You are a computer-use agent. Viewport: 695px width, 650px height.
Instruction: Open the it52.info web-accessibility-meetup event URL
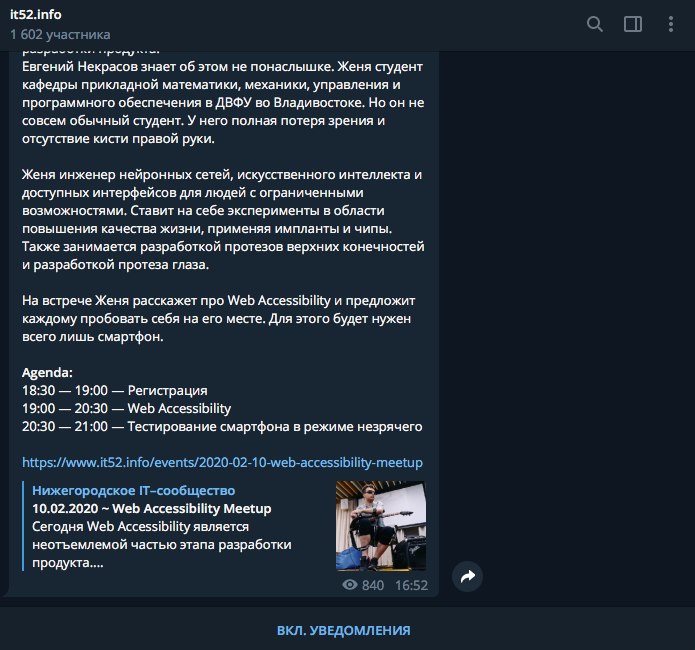[x=222, y=462]
